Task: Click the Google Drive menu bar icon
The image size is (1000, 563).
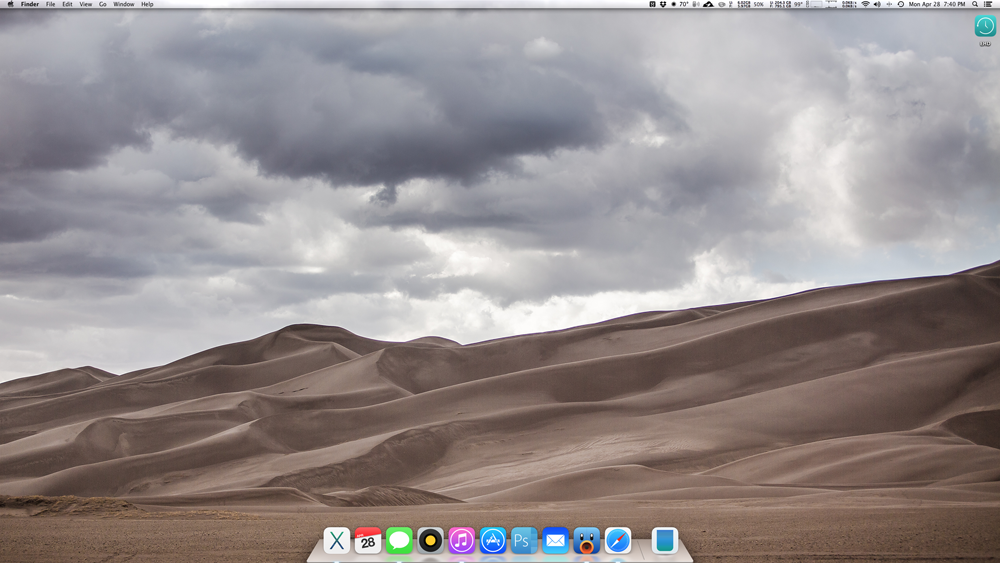Action: pos(708,4)
